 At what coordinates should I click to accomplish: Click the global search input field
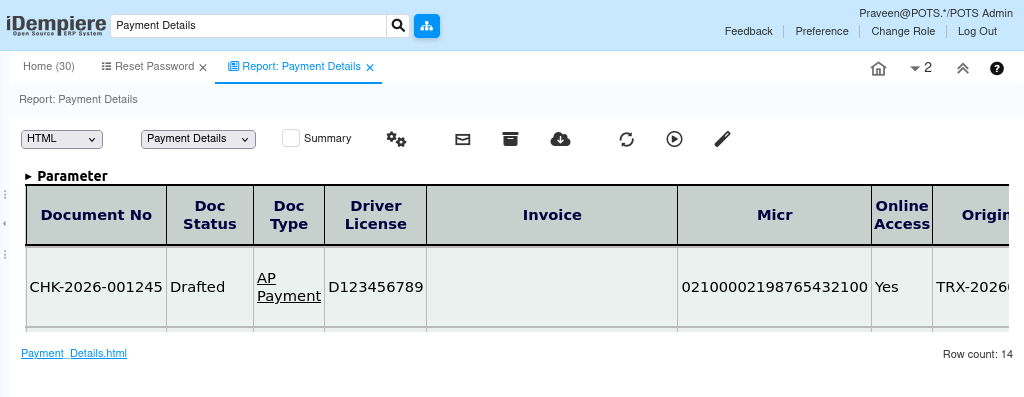tap(249, 26)
